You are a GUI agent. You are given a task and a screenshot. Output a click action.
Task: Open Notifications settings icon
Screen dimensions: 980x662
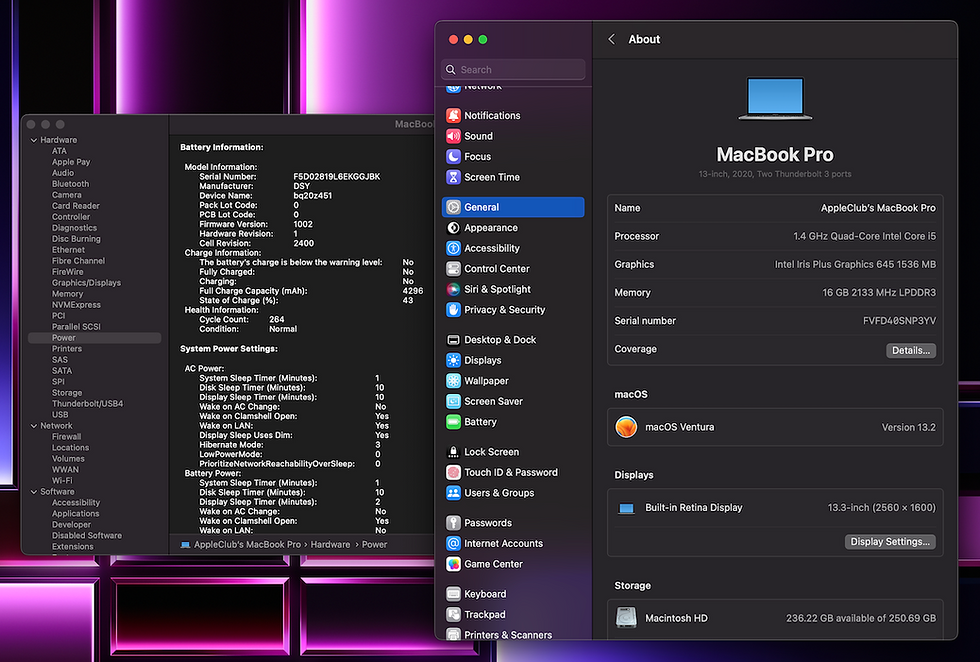pos(453,115)
